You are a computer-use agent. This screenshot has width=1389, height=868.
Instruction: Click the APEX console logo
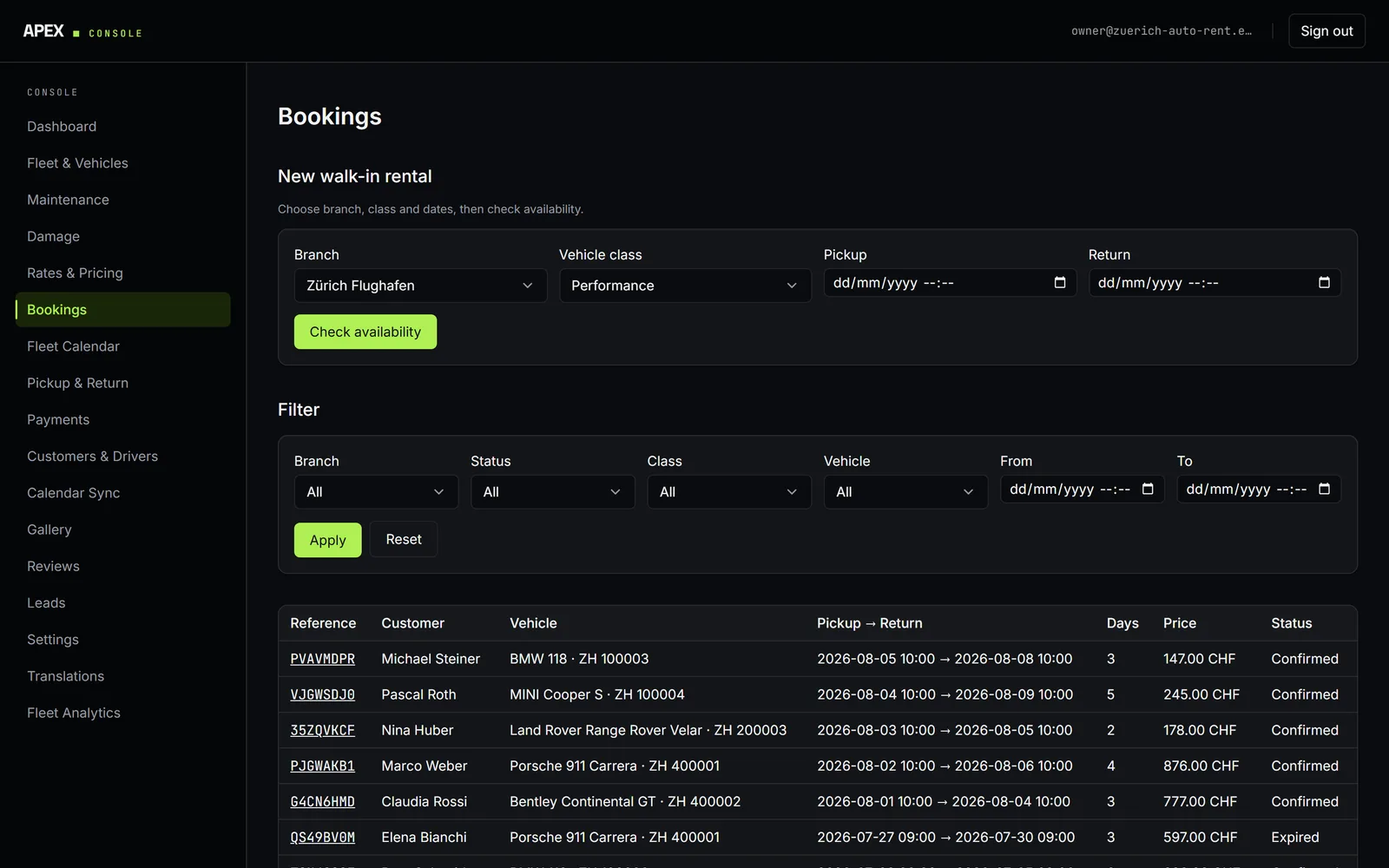coord(82,31)
